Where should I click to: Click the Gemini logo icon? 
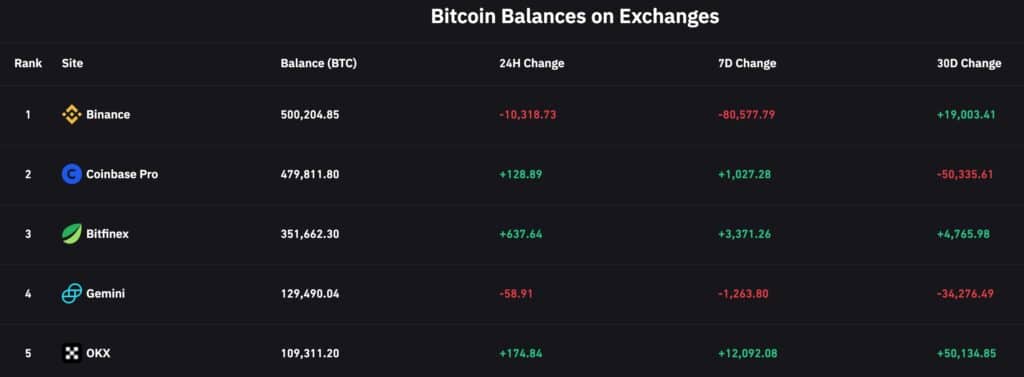tap(72, 294)
